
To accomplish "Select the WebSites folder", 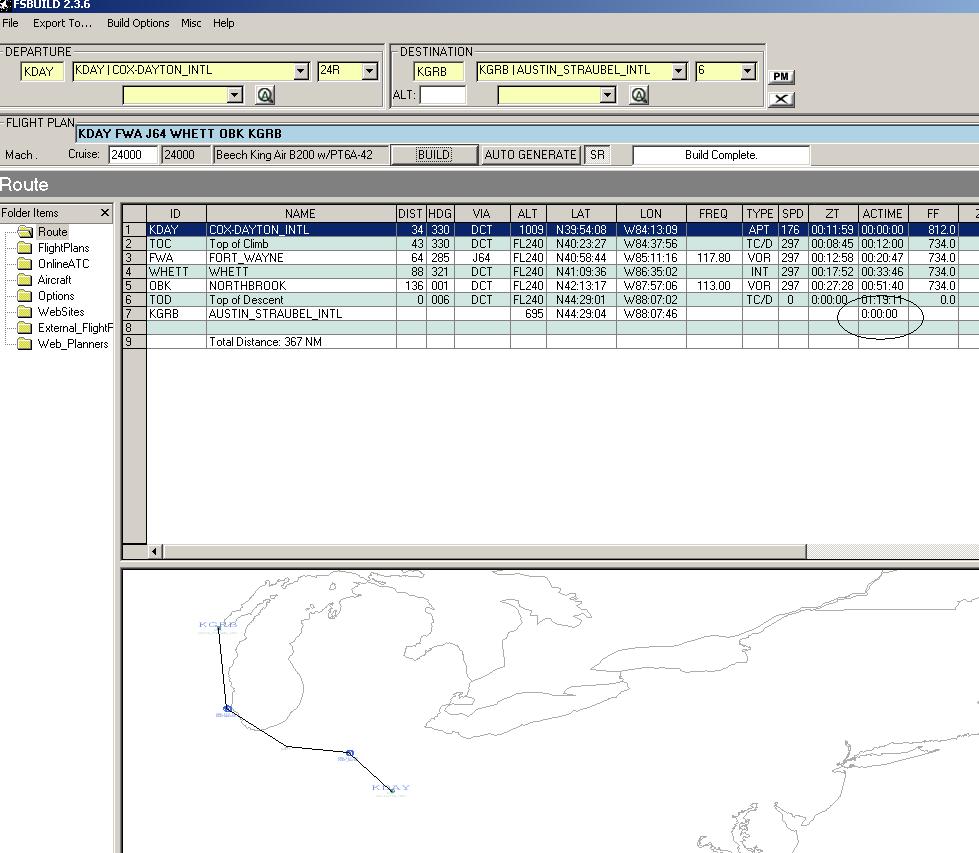I will [x=61, y=312].
